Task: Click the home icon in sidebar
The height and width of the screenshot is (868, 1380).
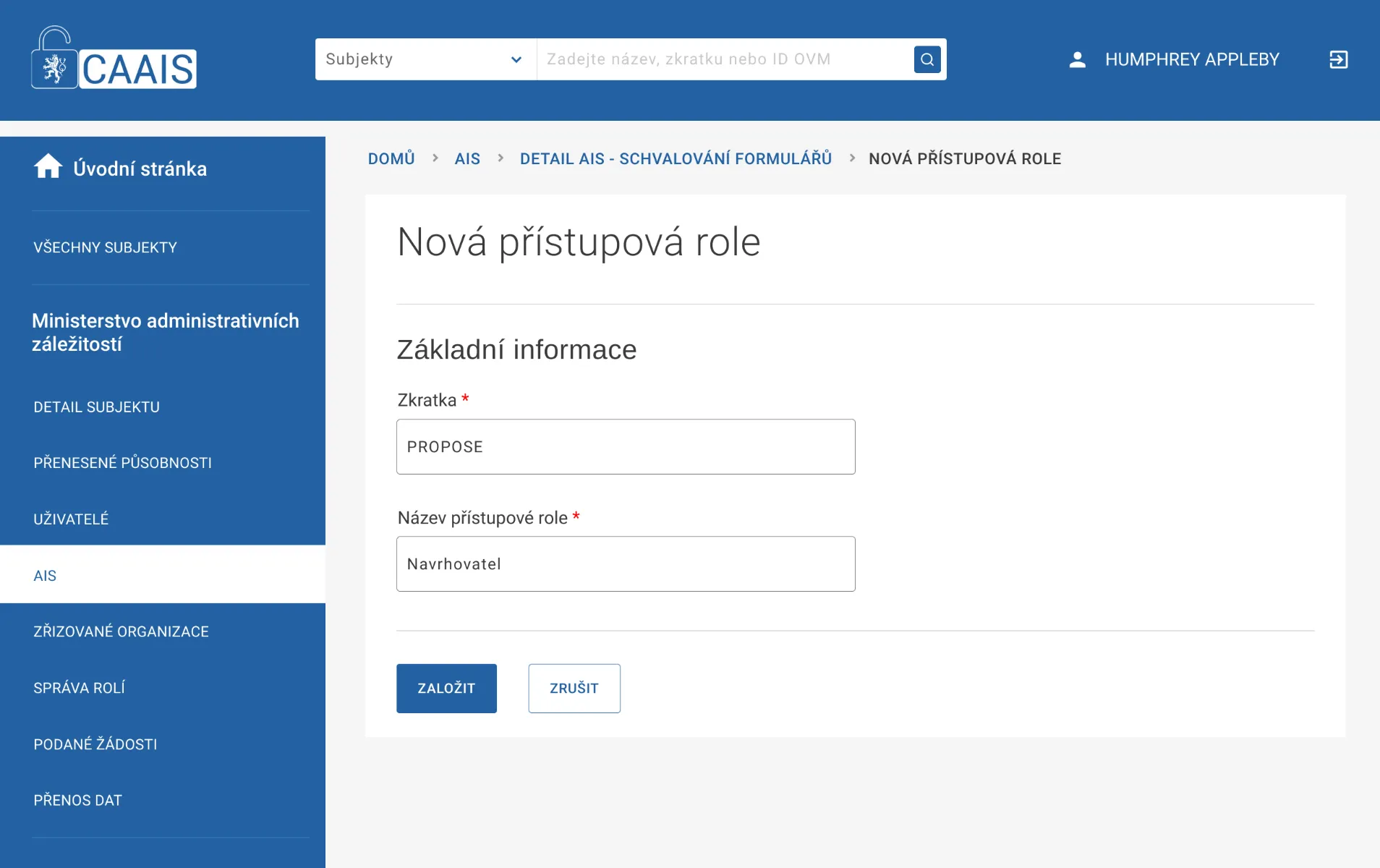Action: coord(48,167)
